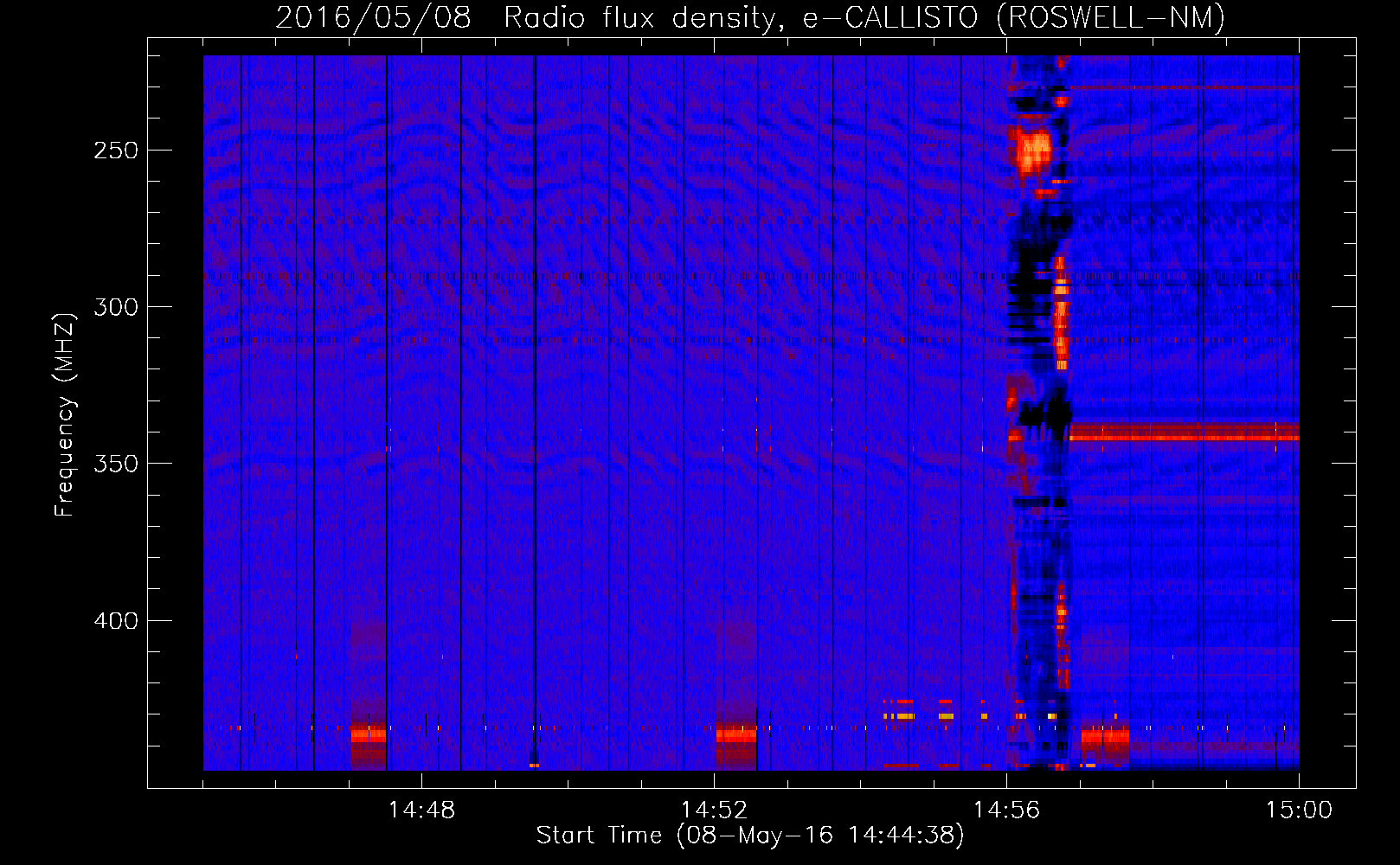Select the 250 frequency tick label

(116, 151)
